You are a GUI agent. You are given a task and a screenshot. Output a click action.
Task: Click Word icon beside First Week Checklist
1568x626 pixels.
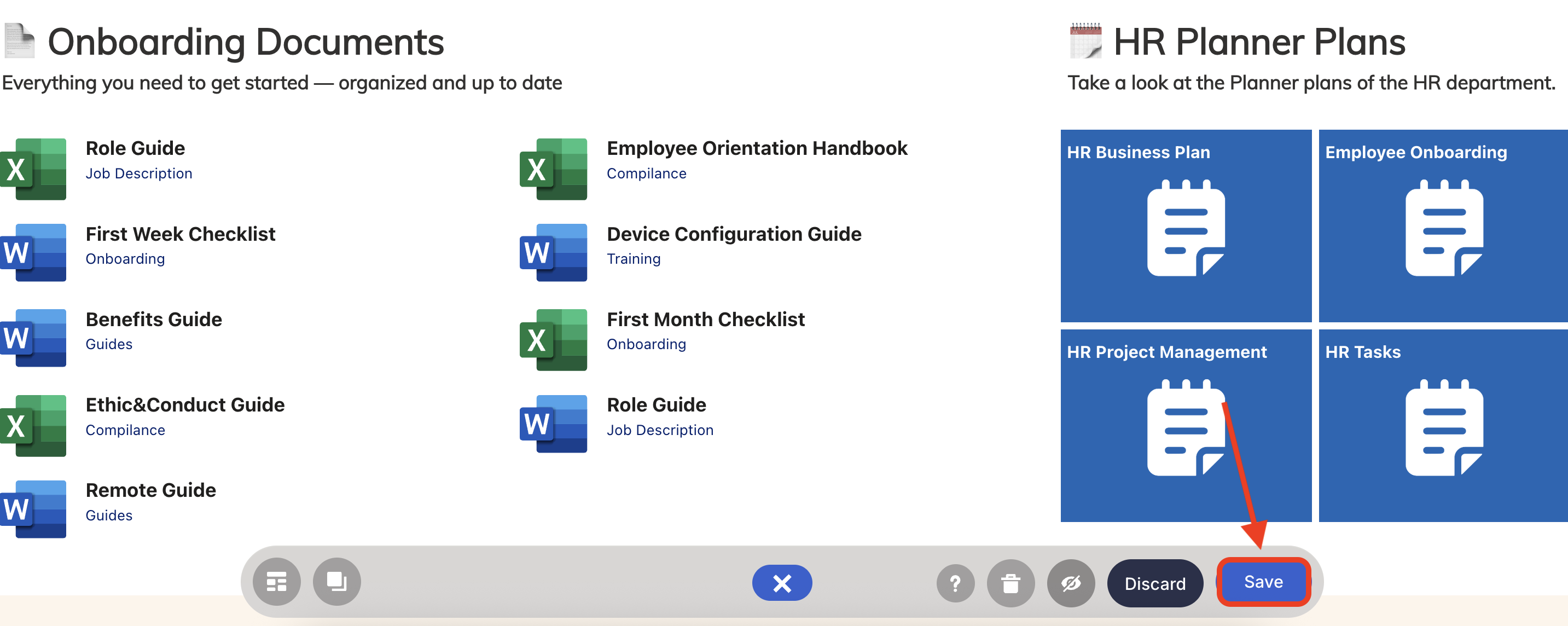tap(33, 253)
